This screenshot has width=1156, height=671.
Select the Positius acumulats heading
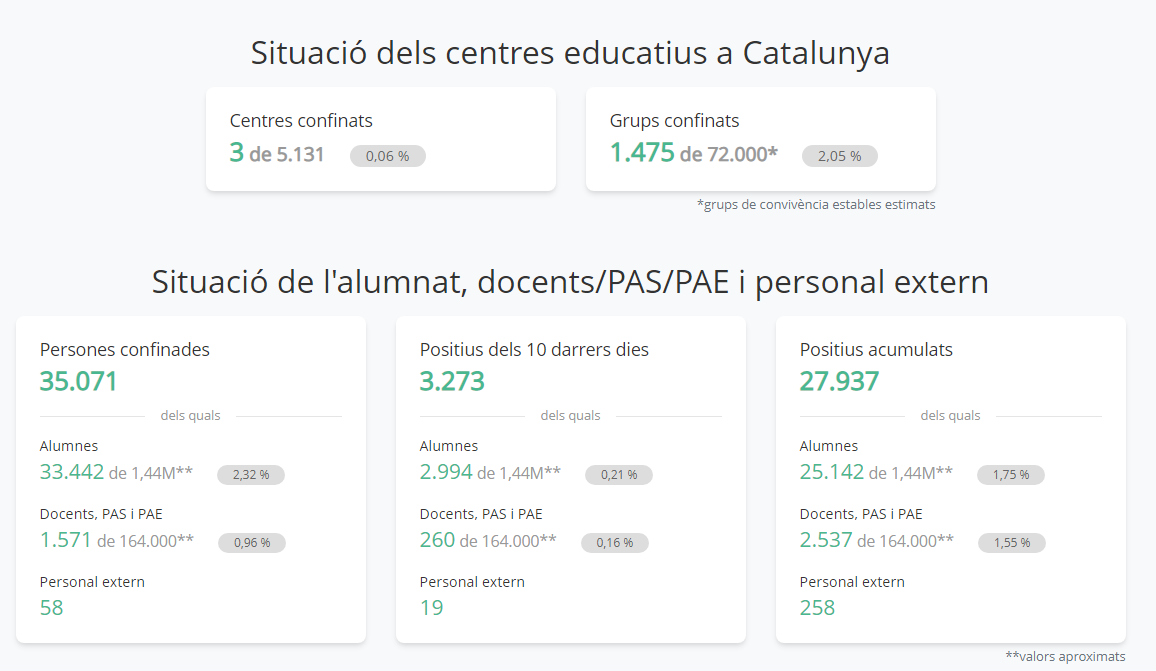pyautogui.click(x=876, y=350)
